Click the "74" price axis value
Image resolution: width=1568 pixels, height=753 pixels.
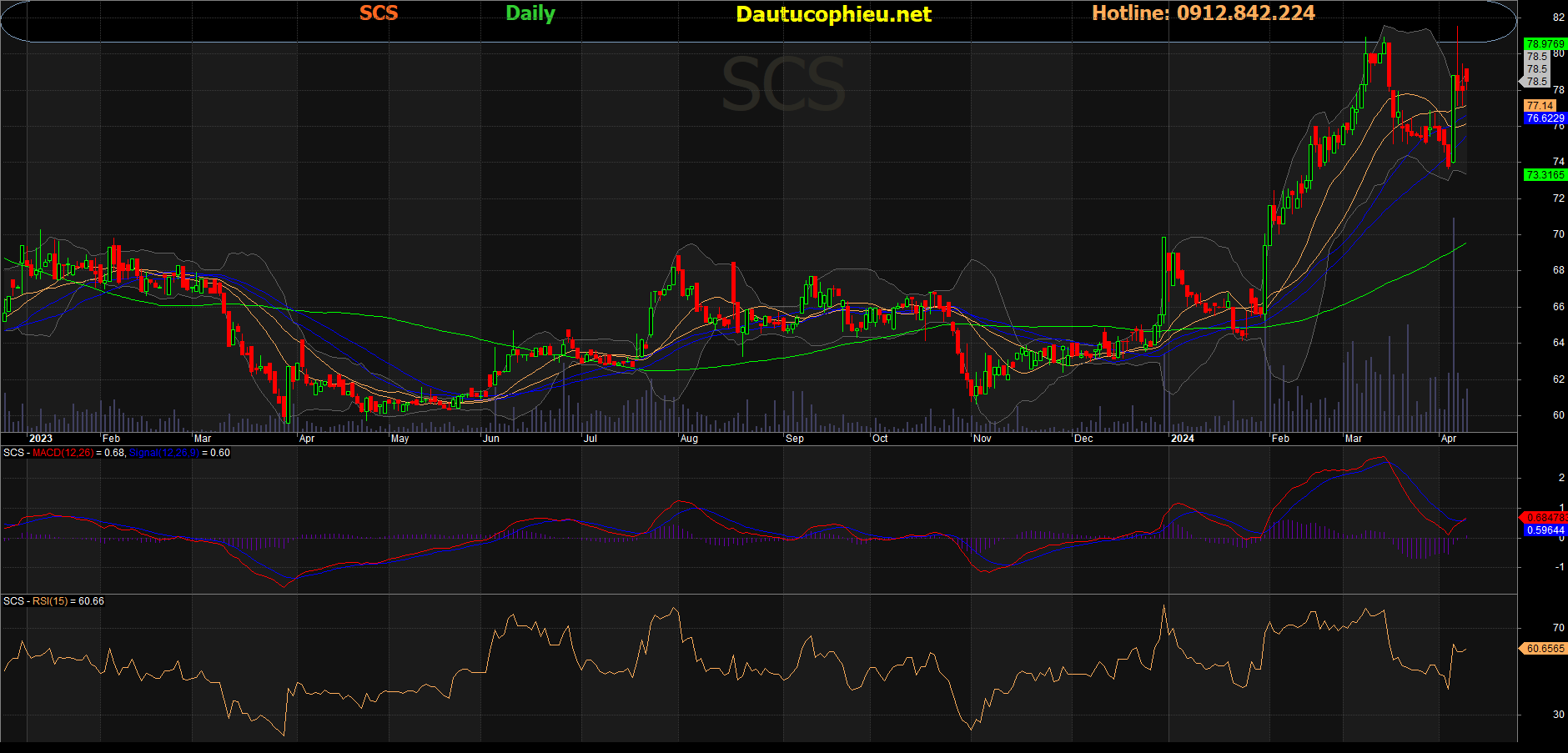tap(1559, 162)
